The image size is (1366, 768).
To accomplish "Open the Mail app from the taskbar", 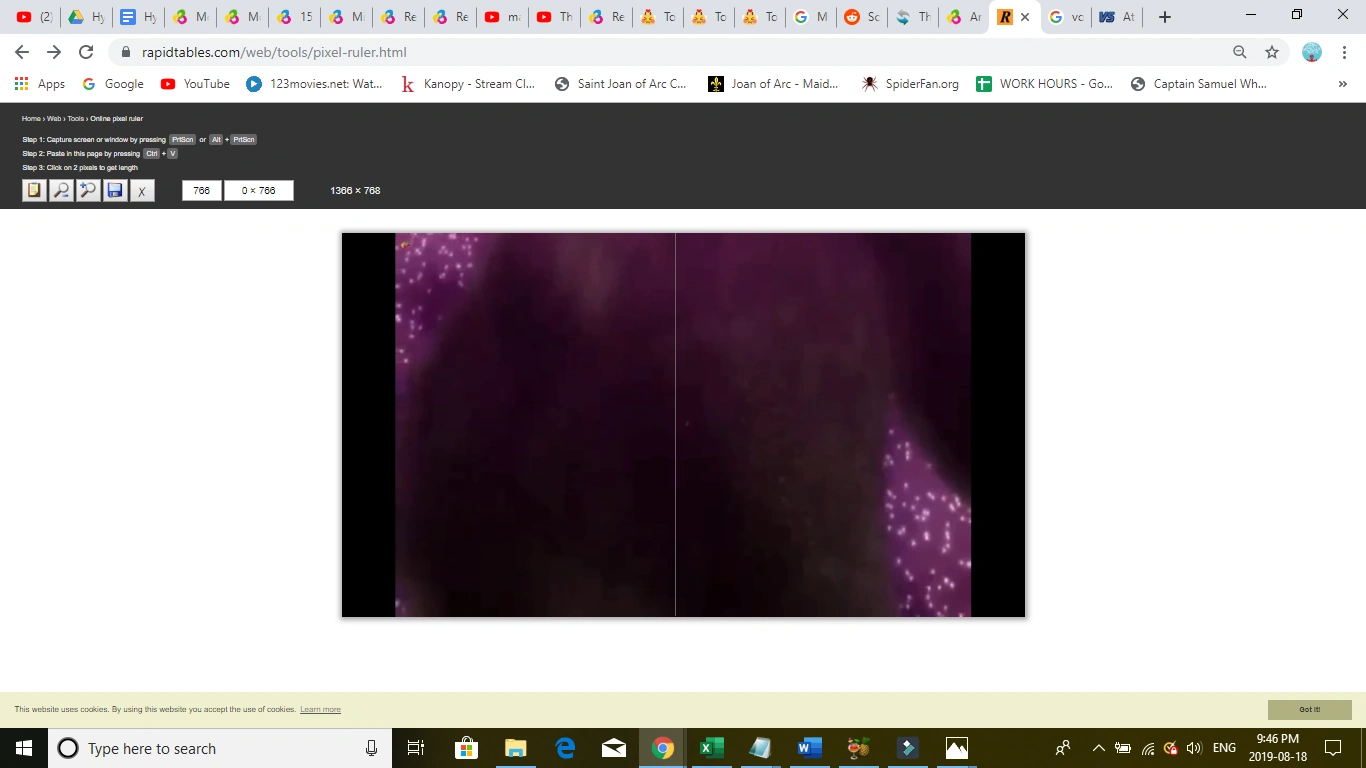I will pyautogui.click(x=613, y=748).
